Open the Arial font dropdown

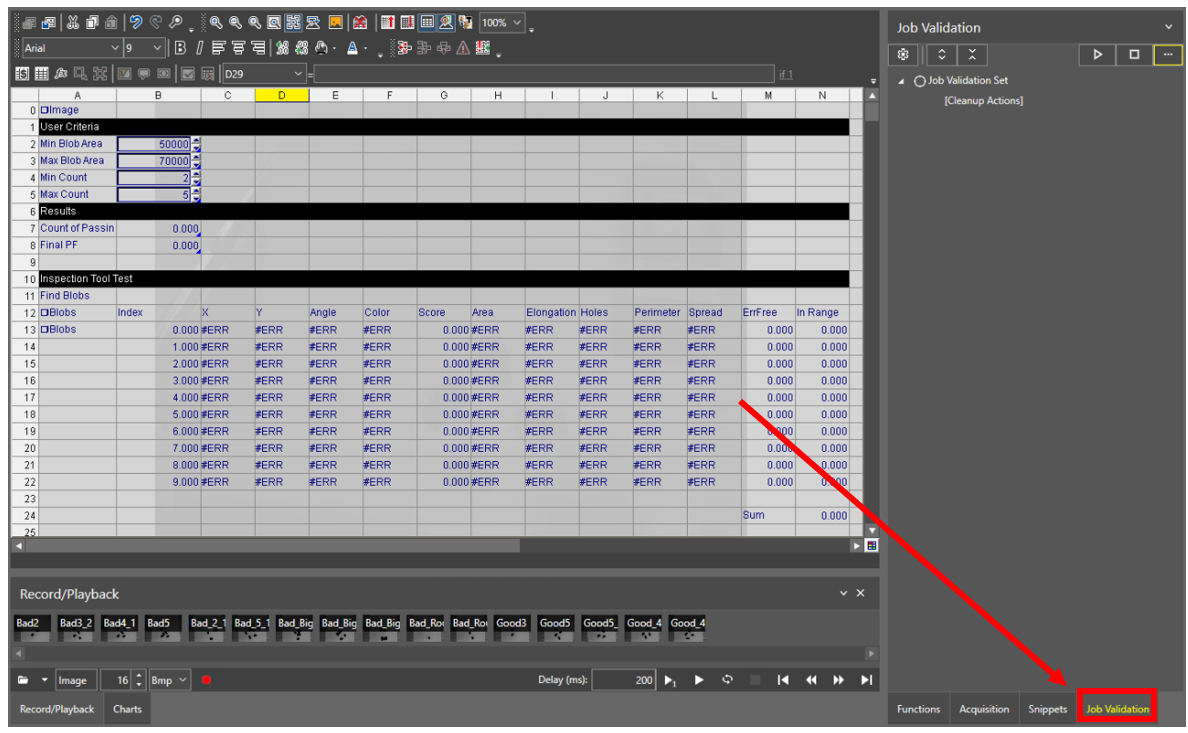[x=114, y=48]
